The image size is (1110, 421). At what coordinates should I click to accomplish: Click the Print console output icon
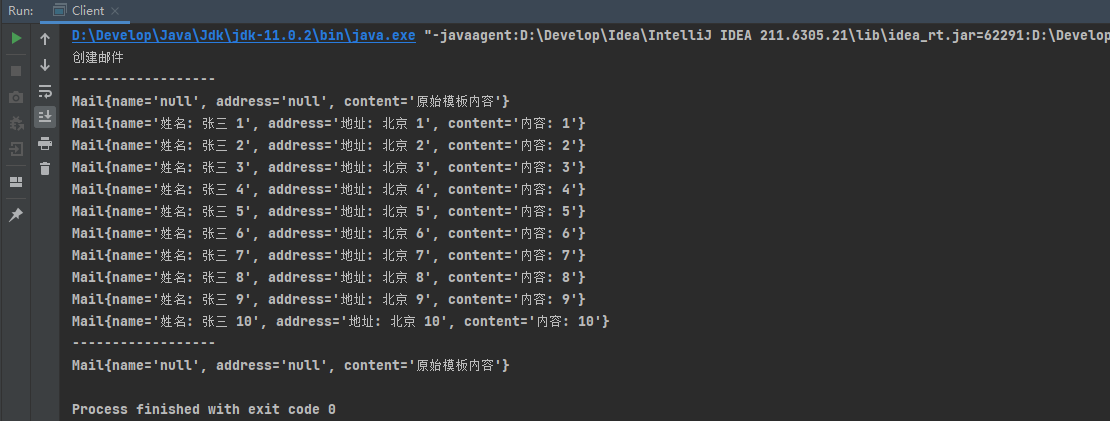(45, 143)
